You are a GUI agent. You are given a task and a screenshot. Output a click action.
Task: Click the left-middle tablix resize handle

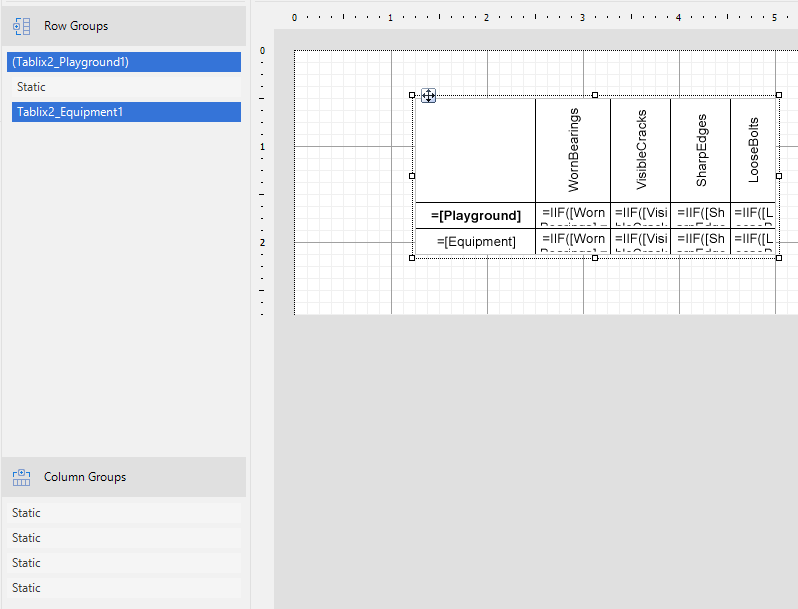[x=412, y=176]
